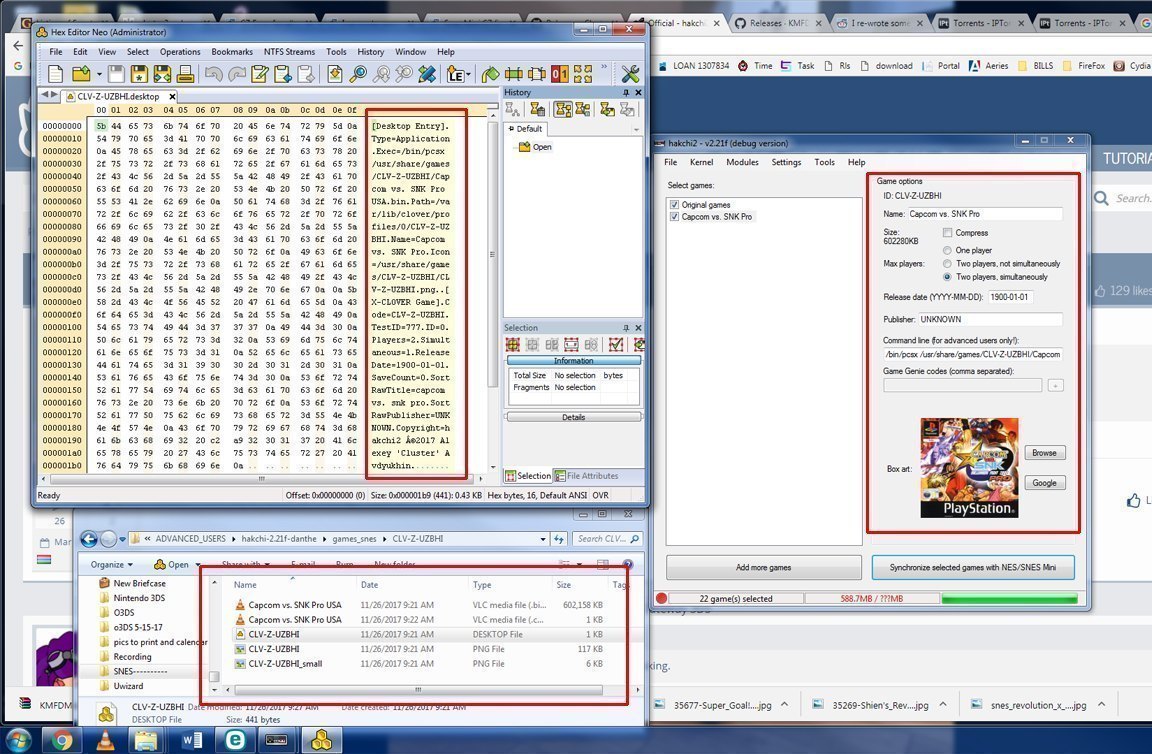Screen dimensions: 1152x754
Task: Click Open file folder icon in Hex Editor
Action: (x=81, y=73)
